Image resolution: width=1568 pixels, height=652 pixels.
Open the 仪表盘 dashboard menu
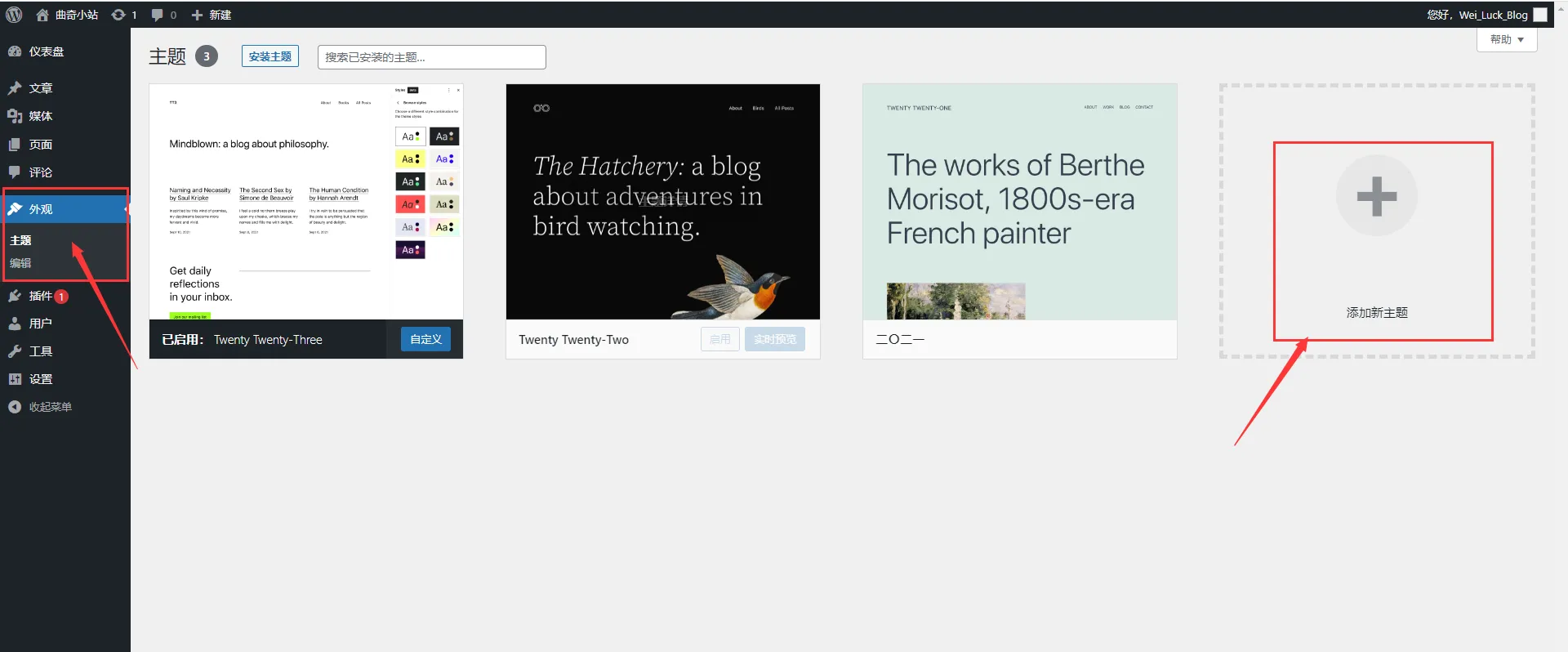click(x=46, y=51)
